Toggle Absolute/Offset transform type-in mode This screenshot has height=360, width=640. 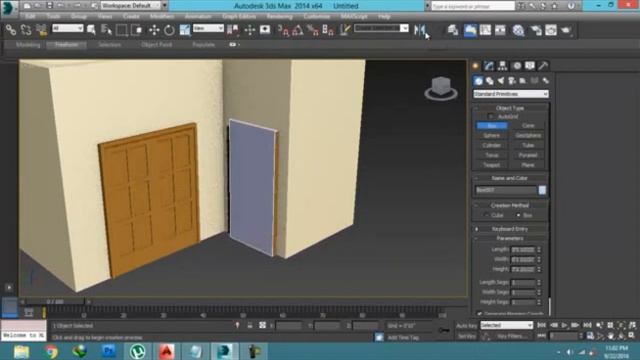[x=262, y=325]
